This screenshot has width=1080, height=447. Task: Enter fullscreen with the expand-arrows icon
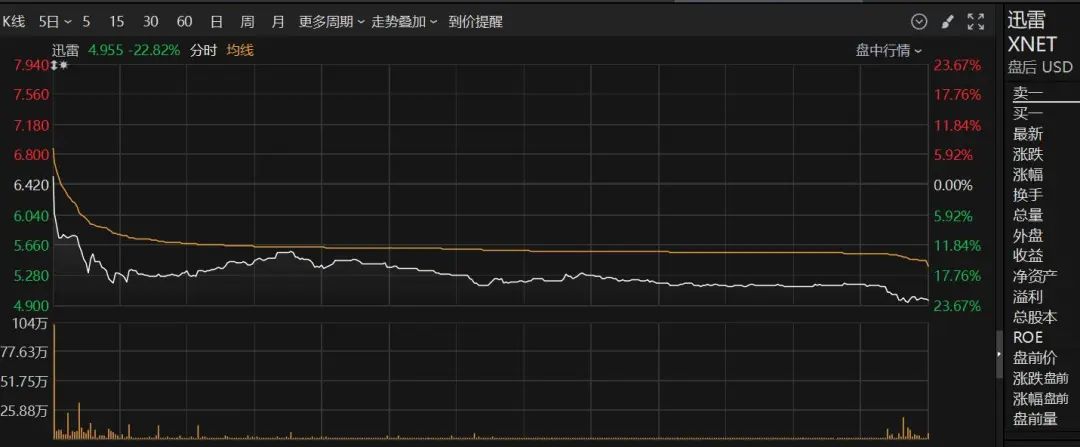[x=975, y=22]
